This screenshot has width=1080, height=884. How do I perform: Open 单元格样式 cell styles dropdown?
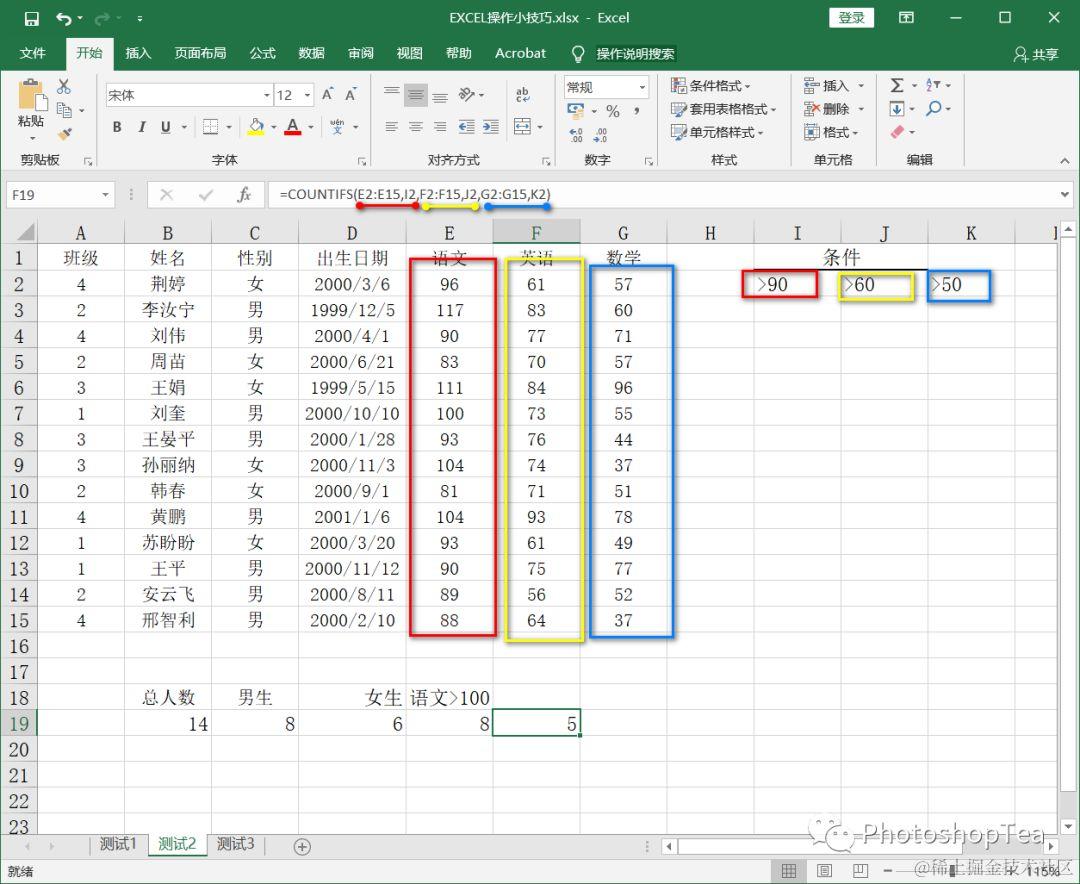coord(717,132)
